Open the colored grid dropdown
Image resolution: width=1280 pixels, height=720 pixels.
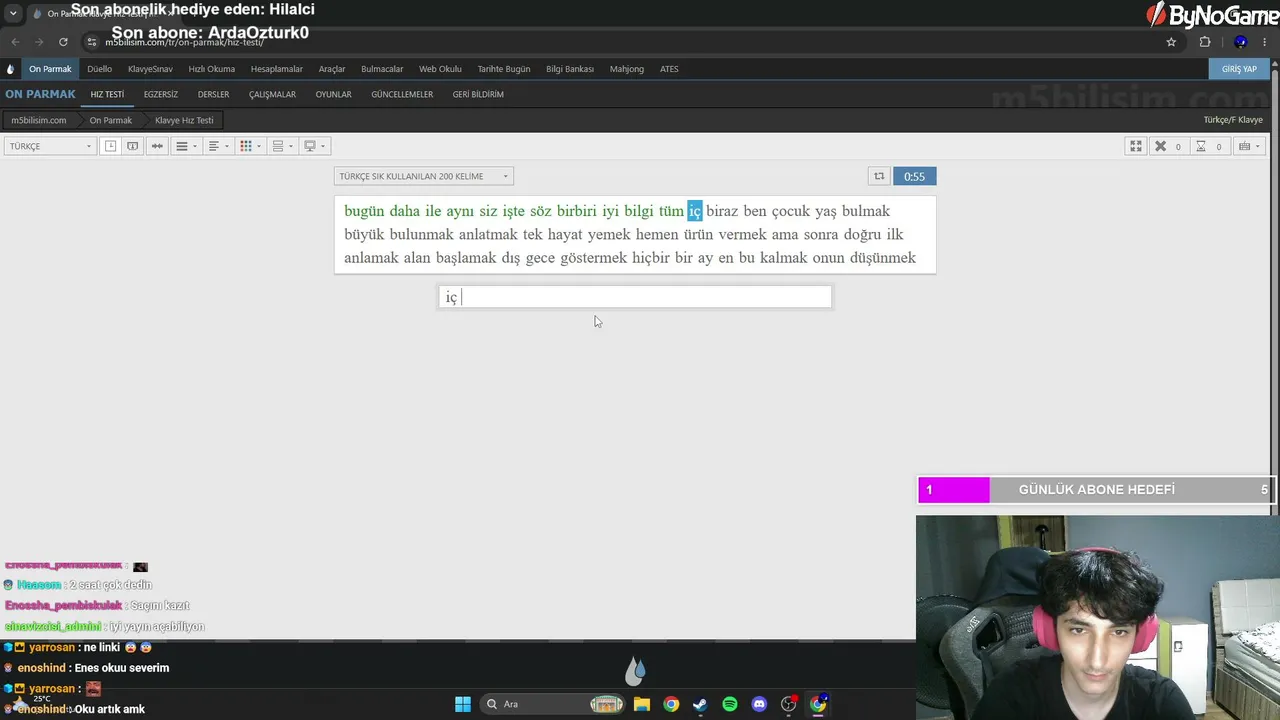[x=250, y=146]
